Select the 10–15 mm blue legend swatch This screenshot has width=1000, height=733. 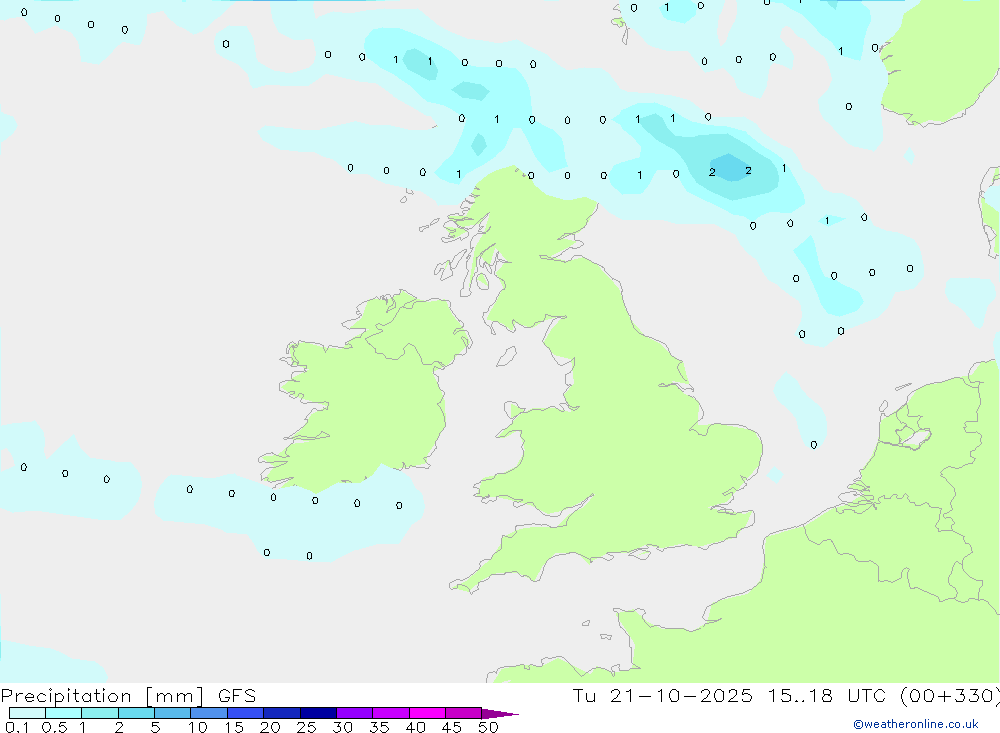click(209, 713)
